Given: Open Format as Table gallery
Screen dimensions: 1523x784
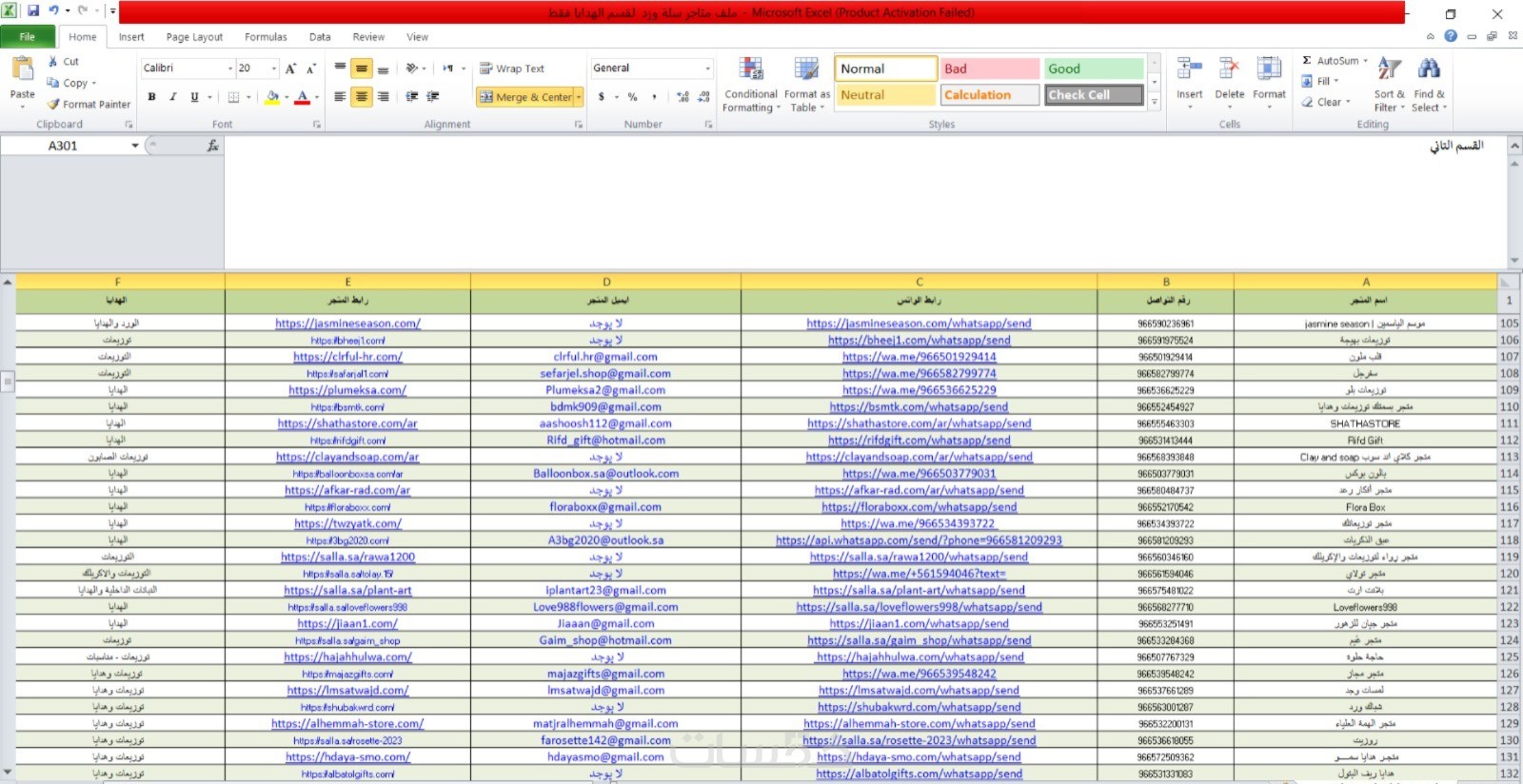Looking at the screenshot, I should click(x=807, y=85).
